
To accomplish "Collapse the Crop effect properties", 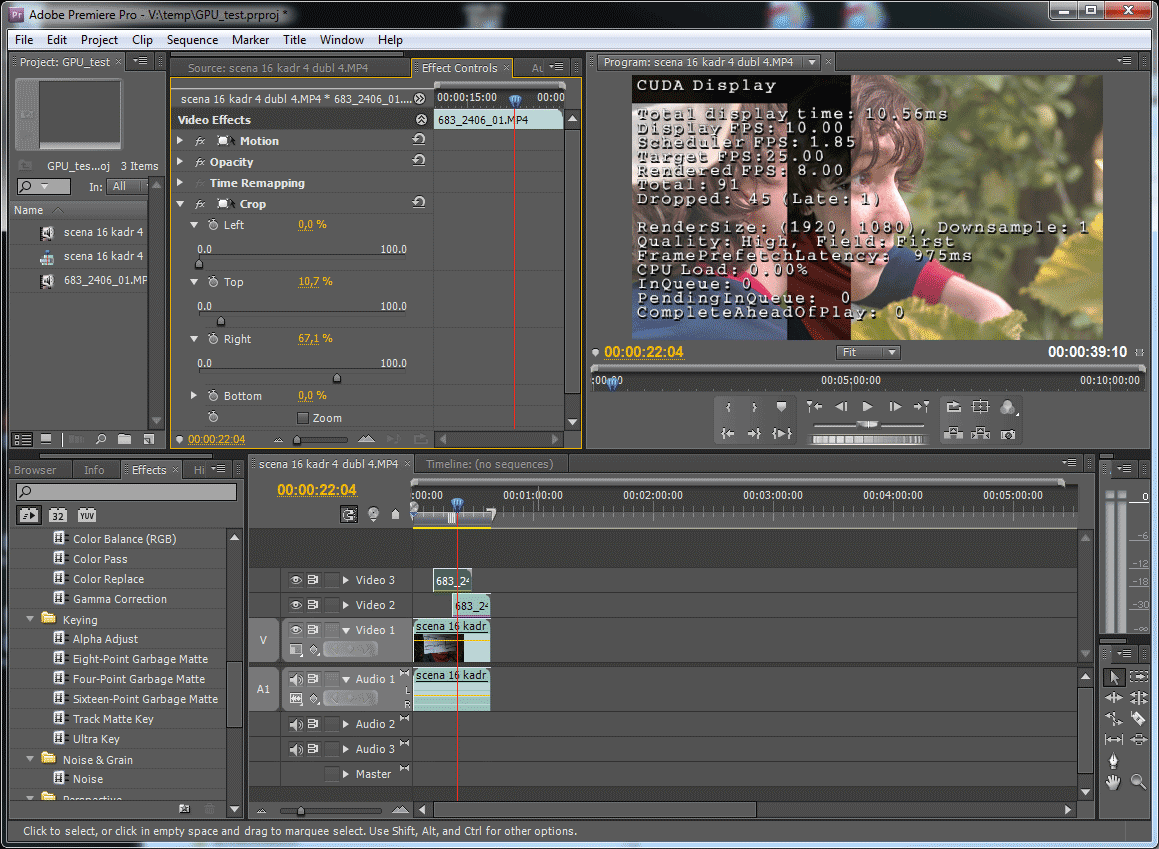I will point(180,204).
